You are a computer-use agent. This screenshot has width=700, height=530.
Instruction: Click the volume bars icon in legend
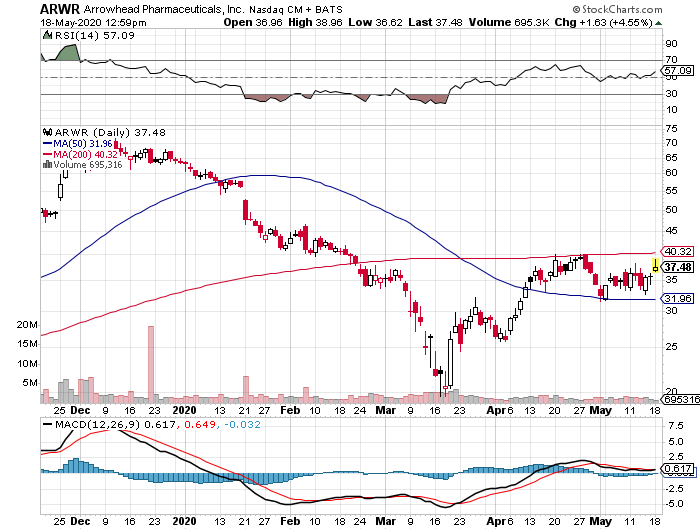[x=47, y=165]
